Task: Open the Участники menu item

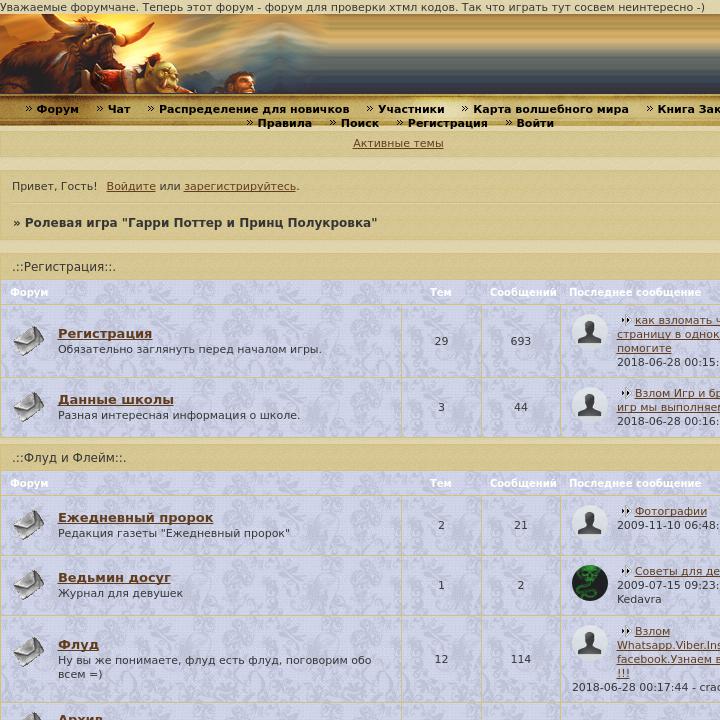Action: pos(411,109)
